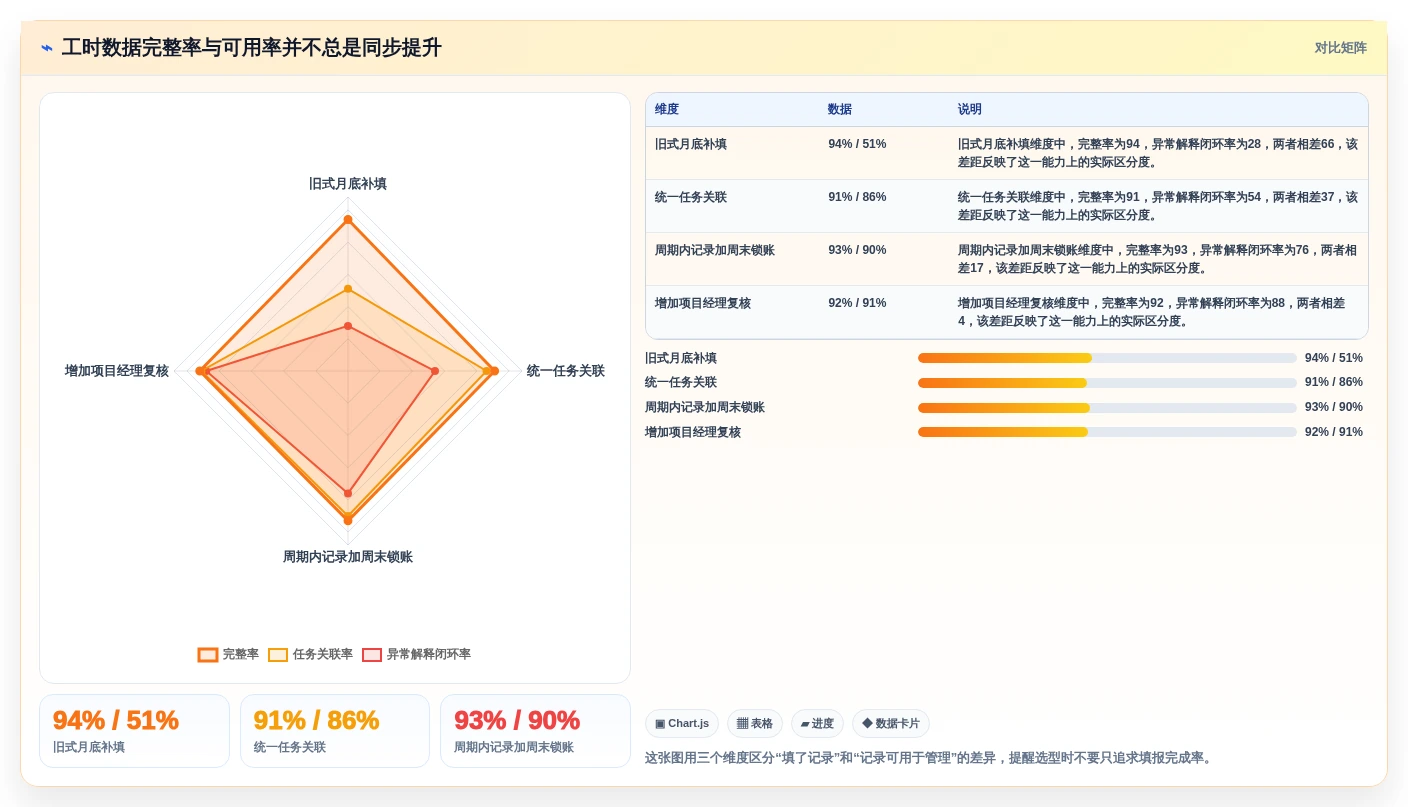Click description text for 增加项目经理复核 row
Screen dimensions: 1408x807
point(1152,312)
